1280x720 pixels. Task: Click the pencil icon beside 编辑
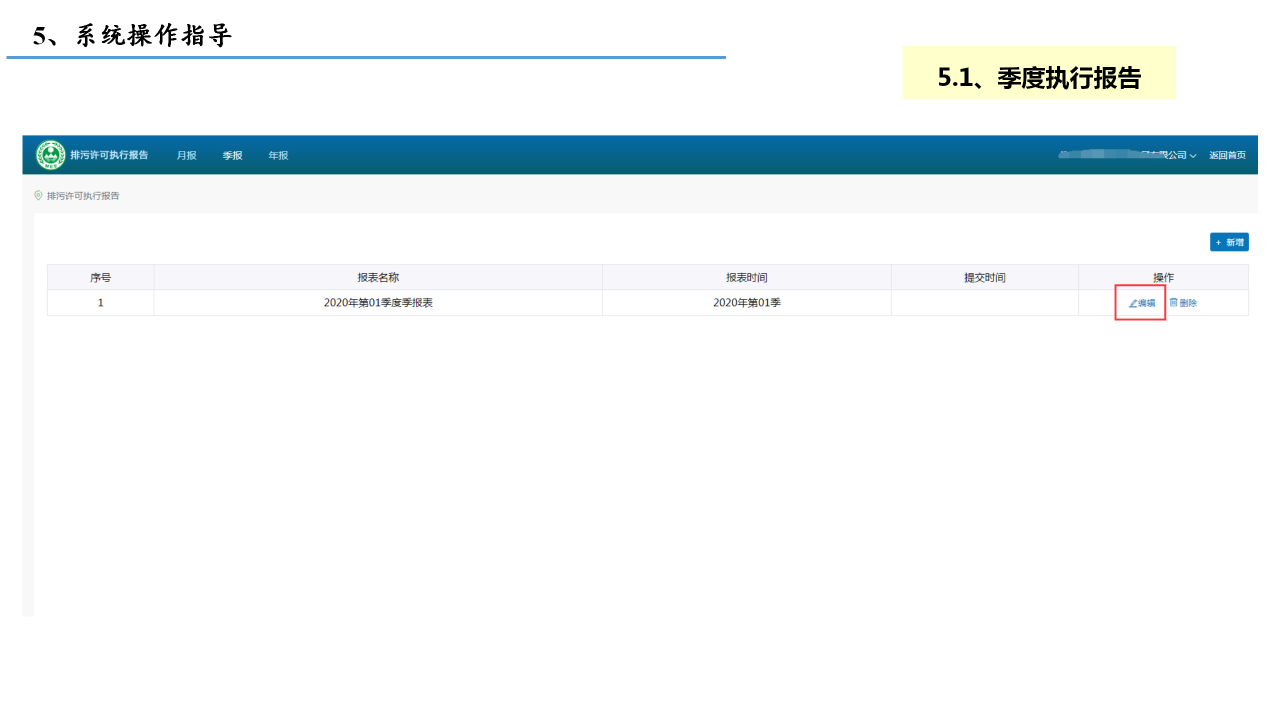(x=1133, y=303)
